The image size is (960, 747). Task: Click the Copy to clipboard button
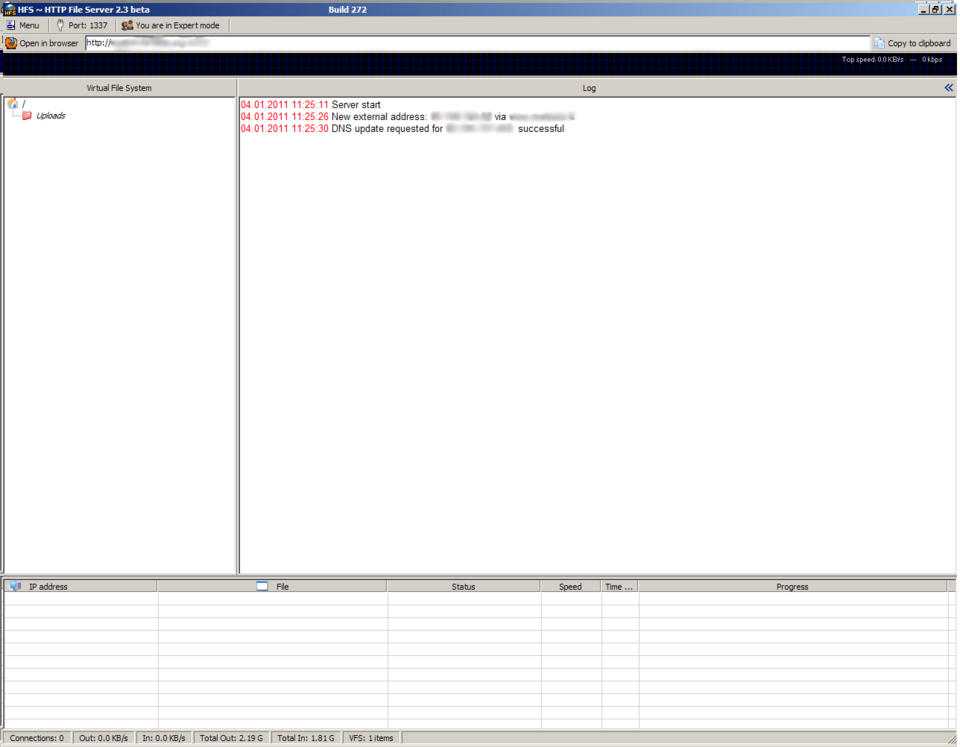click(913, 43)
